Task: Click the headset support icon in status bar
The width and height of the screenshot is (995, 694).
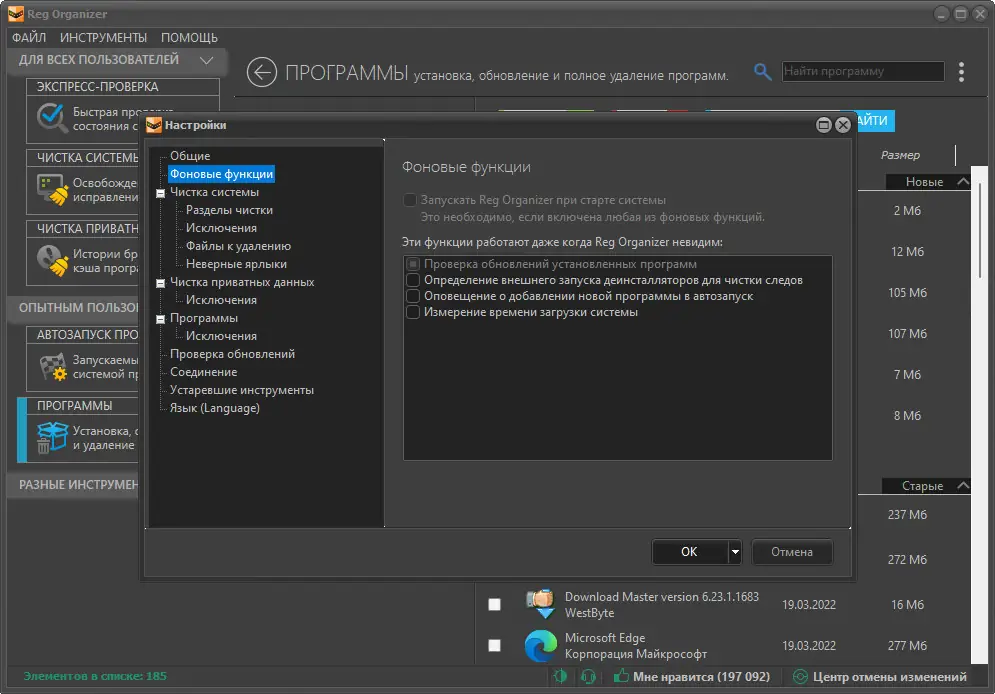Action: (x=588, y=677)
